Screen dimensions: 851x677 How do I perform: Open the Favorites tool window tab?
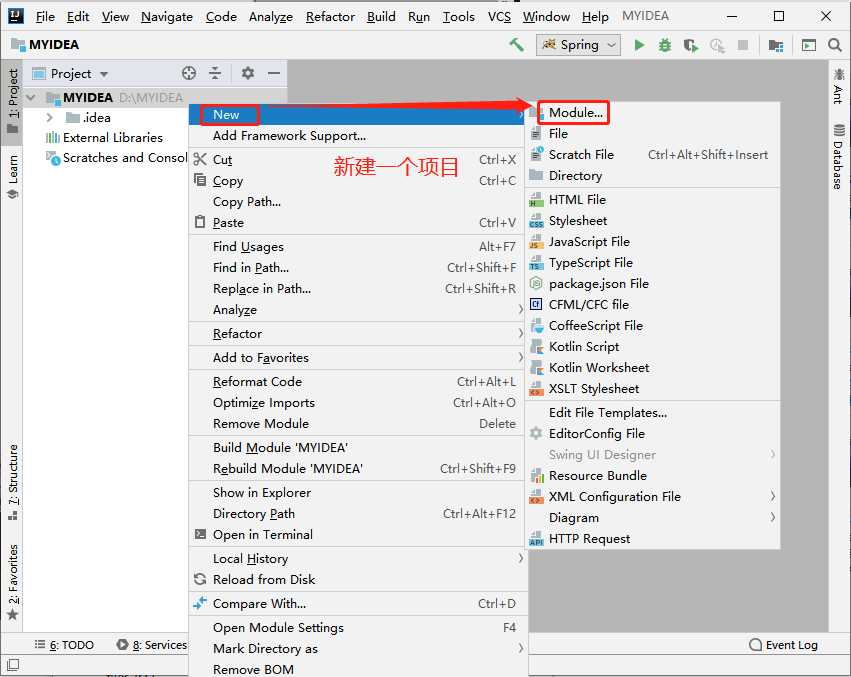13,582
